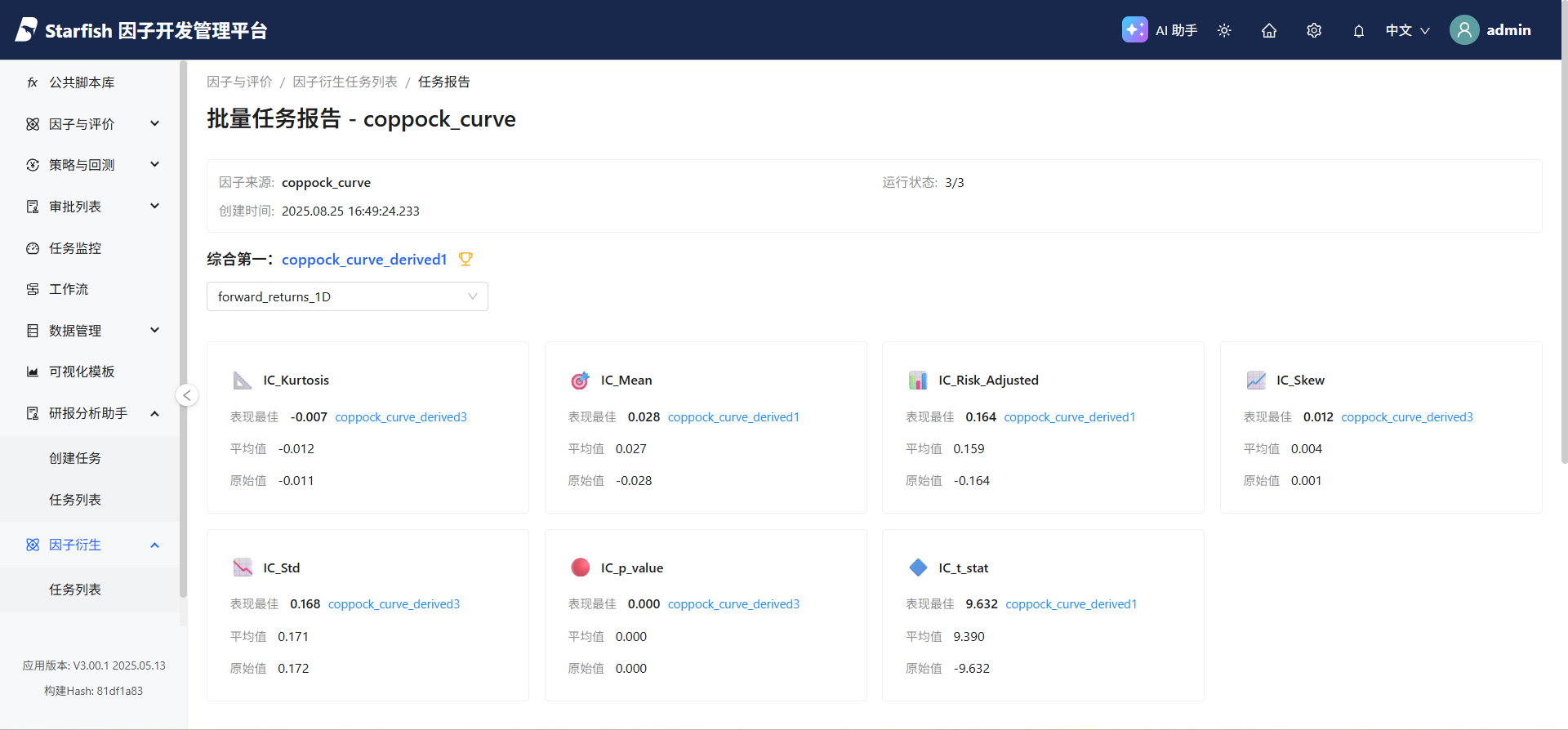Click the coppock_curve_derived1 top-ranked link
The height and width of the screenshot is (730, 1568).
pos(364,260)
